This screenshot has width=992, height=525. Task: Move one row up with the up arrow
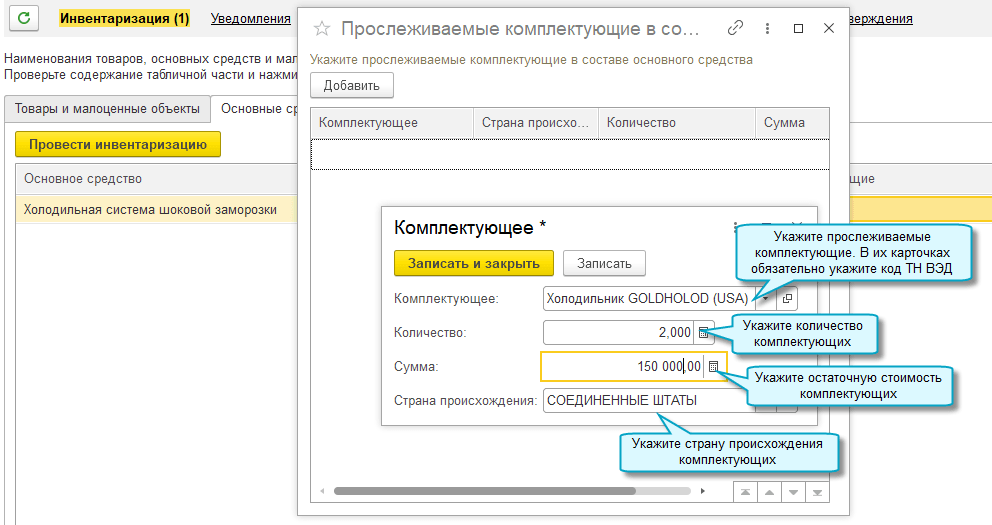(x=768, y=492)
